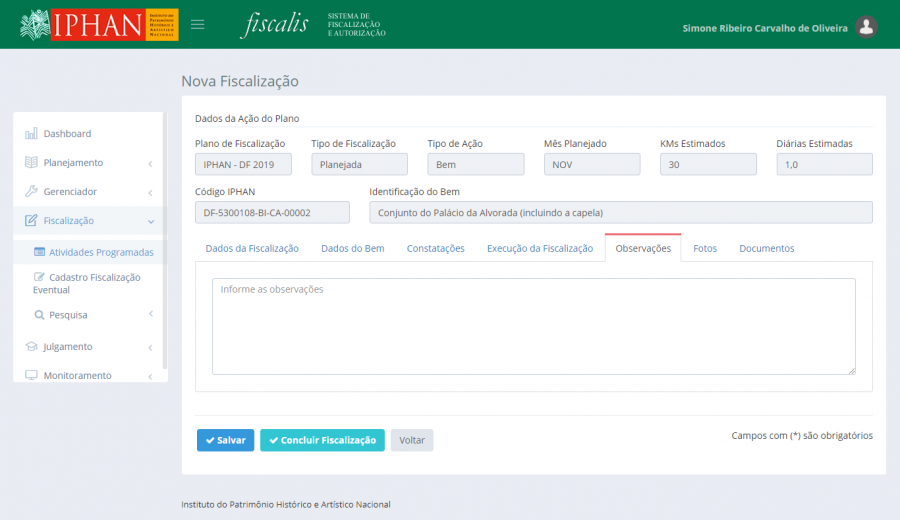900x520 pixels.
Task: Click the user avatar icon
Action: pos(867,28)
